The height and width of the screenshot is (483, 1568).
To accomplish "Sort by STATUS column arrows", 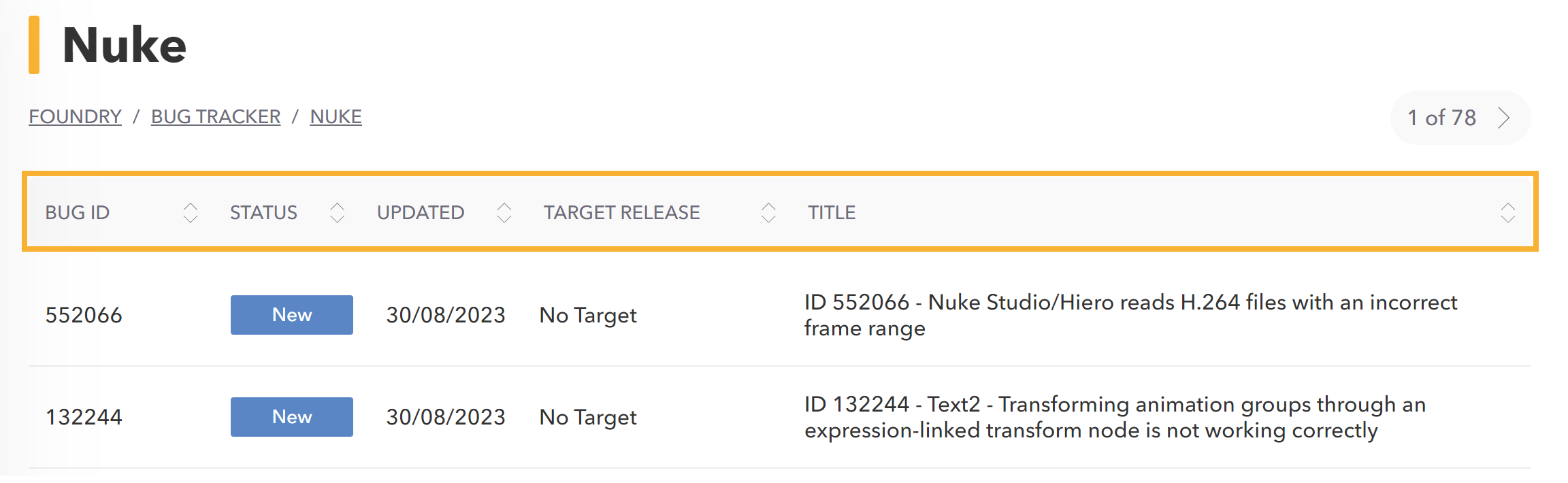I will pyautogui.click(x=337, y=212).
